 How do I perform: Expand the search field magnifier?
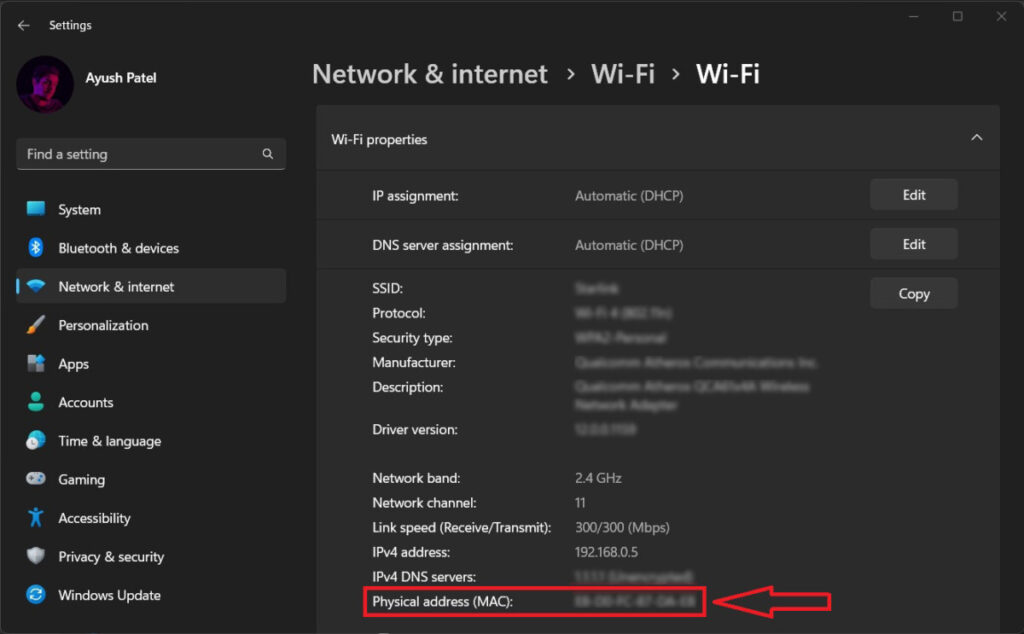pos(267,154)
